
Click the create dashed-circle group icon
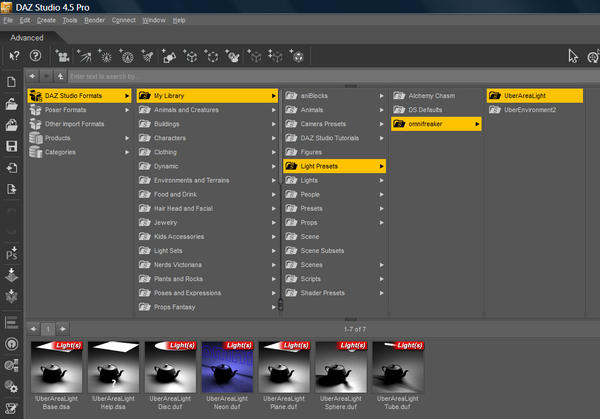click(x=212, y=57)
